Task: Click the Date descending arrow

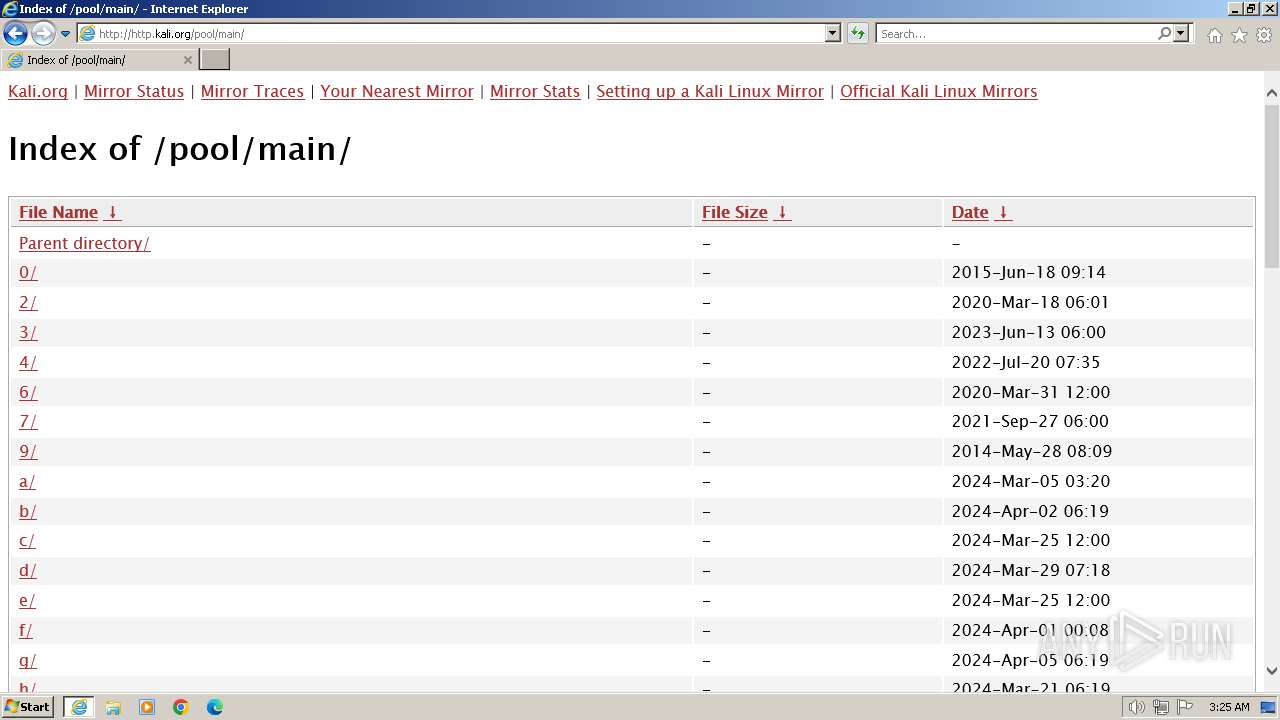Action: pyautogui.click(x=1004, y=212)
